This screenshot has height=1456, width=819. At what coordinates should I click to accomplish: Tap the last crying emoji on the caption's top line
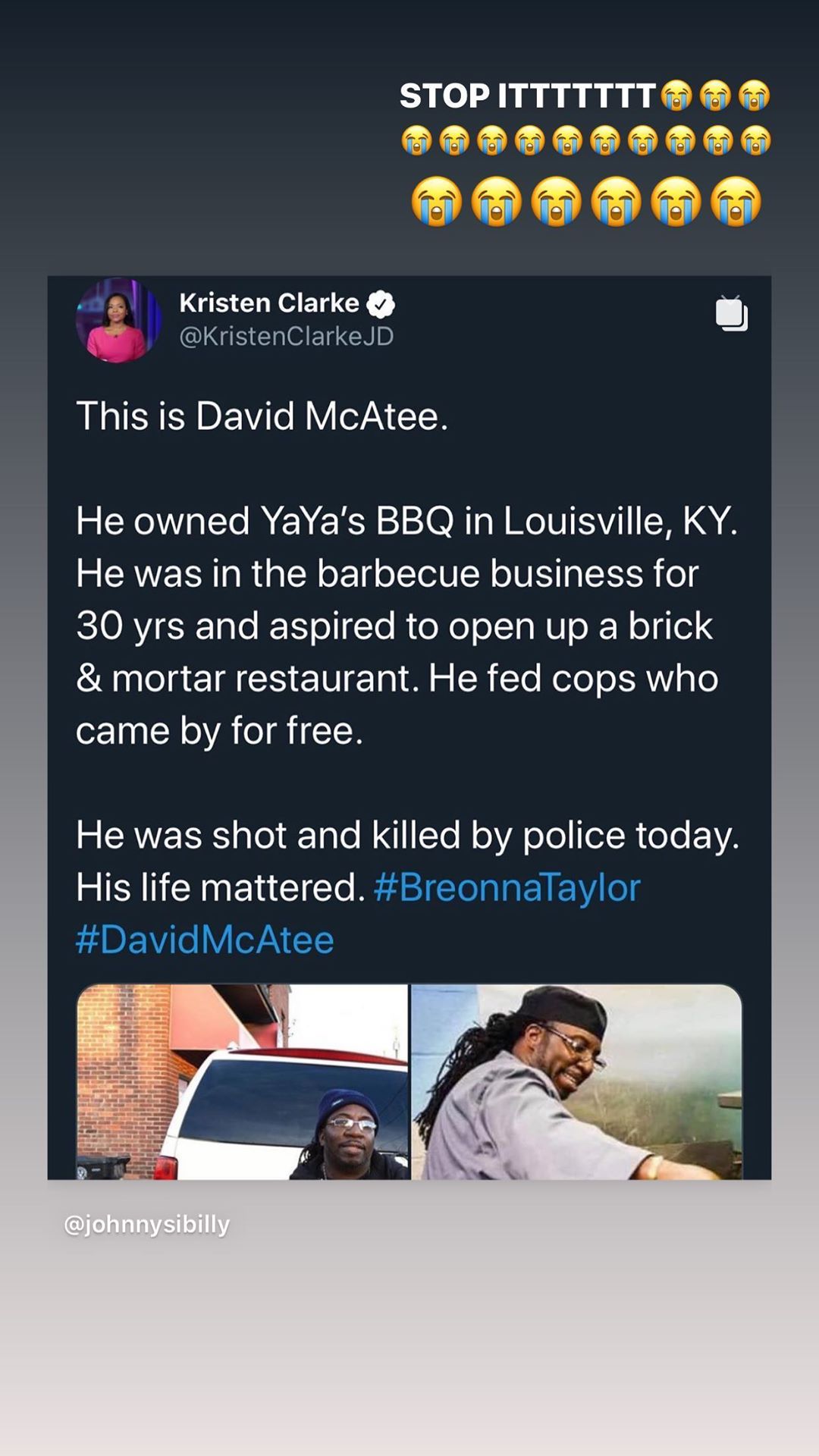tap(755, 96)
